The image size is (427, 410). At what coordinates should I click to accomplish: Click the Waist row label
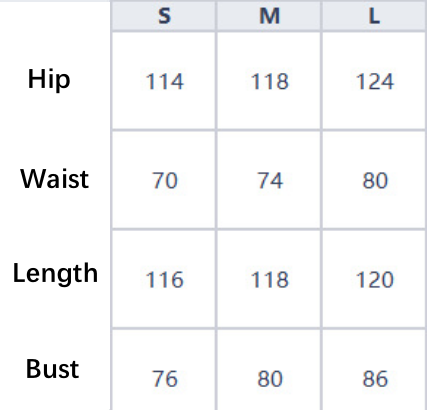[55, 179]
